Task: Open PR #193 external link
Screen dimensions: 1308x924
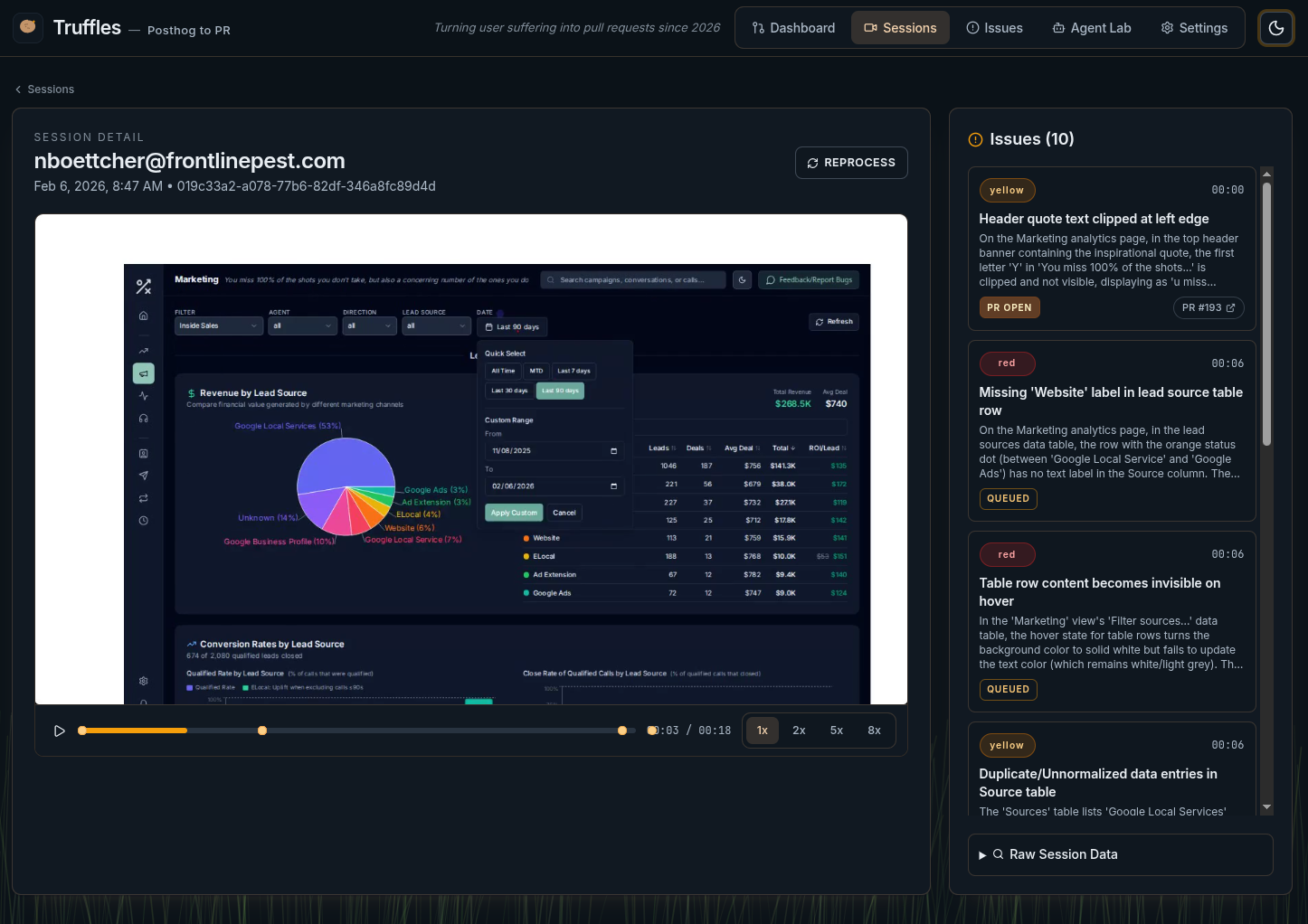Action: coord(1208,307)
